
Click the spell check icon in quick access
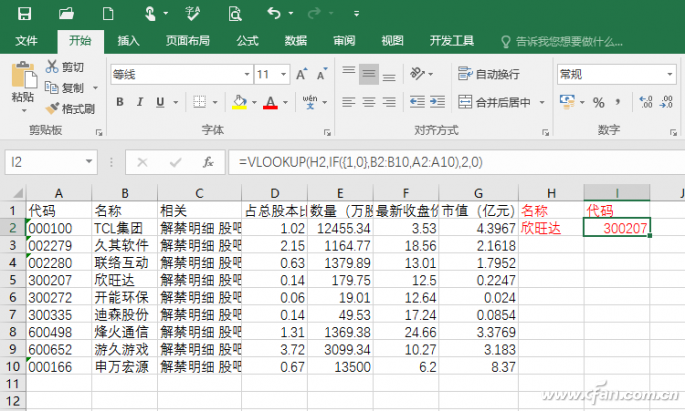[192, 14]
